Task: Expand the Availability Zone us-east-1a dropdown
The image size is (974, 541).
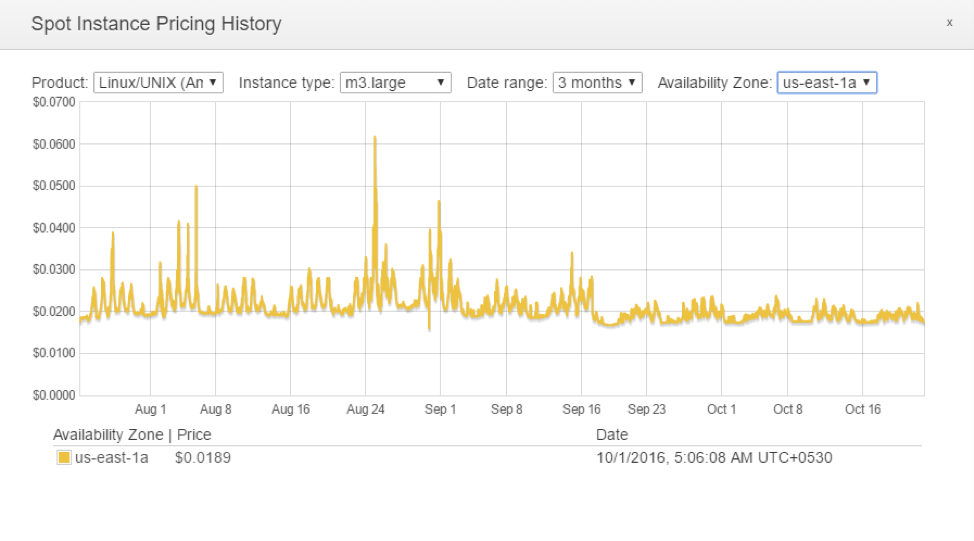Action: (826, 83)
